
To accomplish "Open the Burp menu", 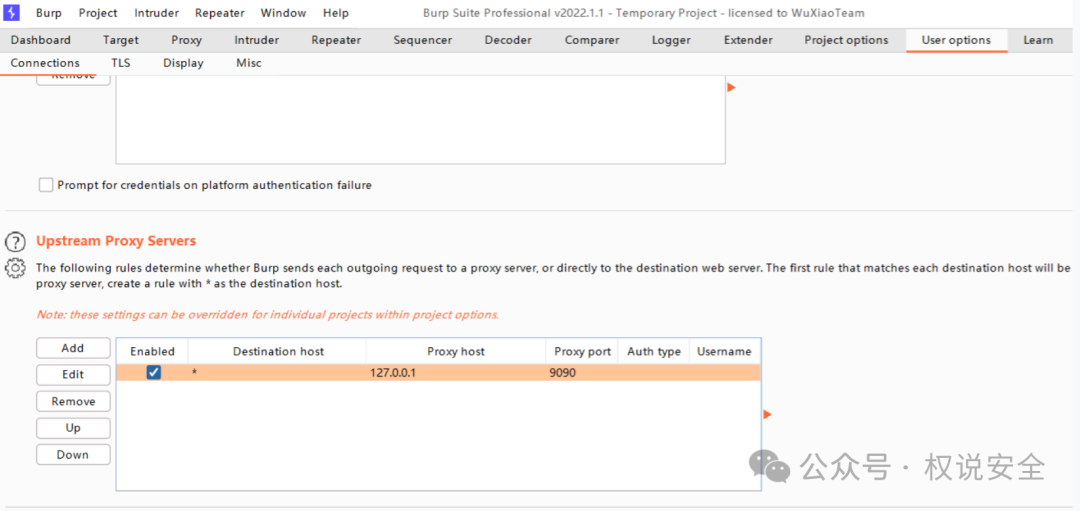I will pos(49,13).
